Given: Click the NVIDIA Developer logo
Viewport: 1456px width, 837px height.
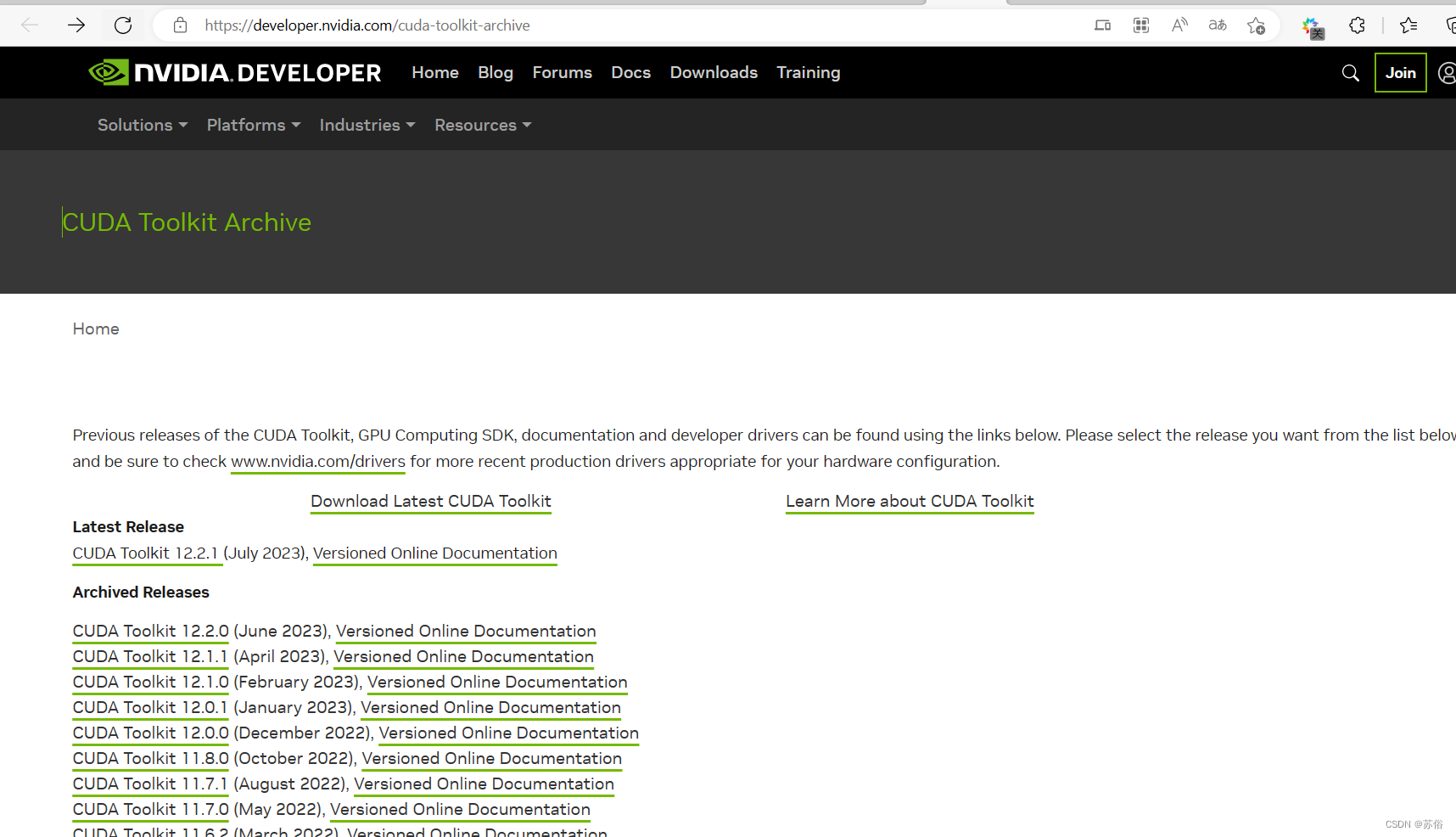Looking at the screenshot, I should point(234,72).
